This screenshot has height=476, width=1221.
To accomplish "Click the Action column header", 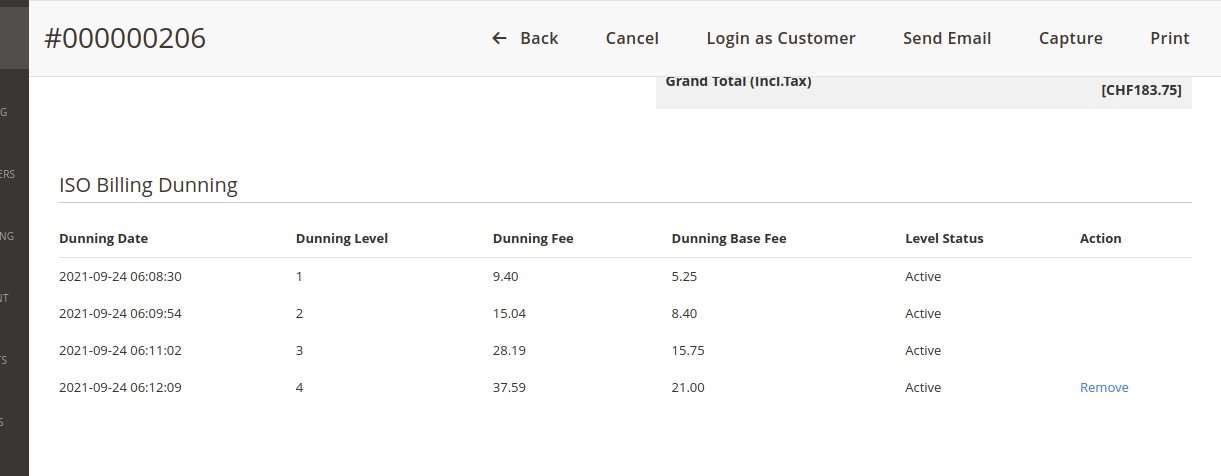I will 1100,239.
